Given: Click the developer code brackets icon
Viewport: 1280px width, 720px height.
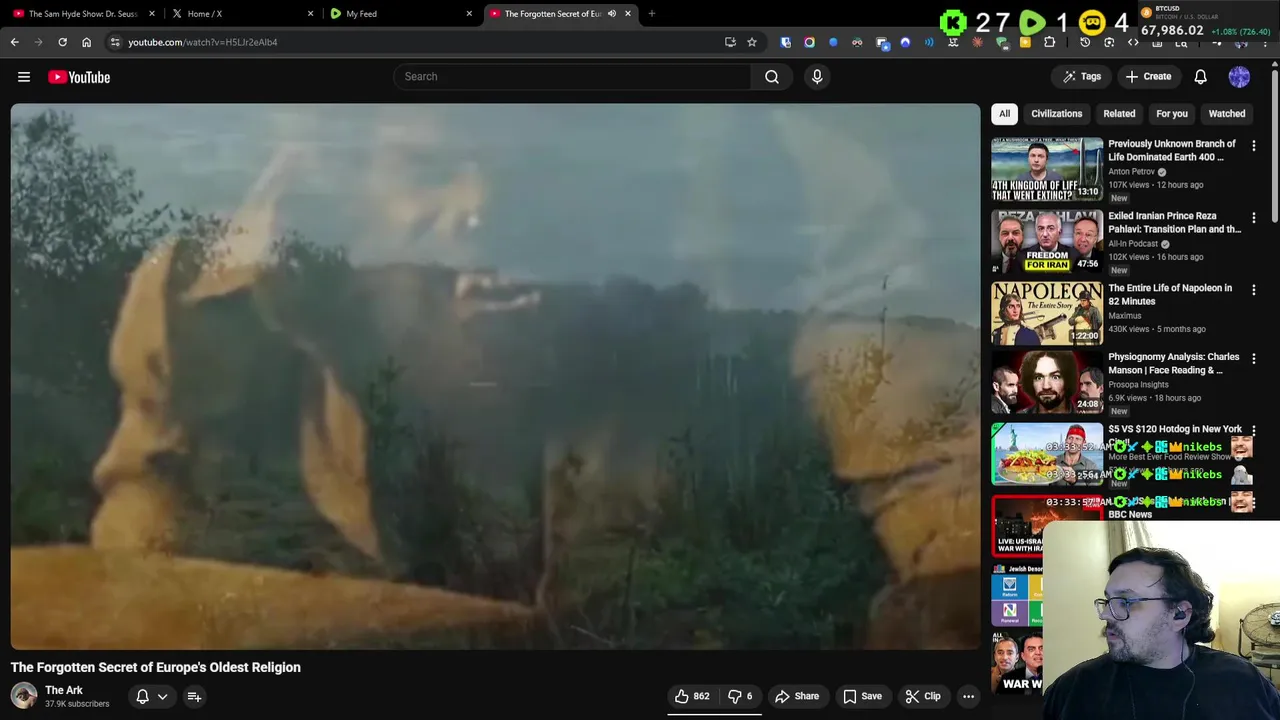Looking at the screenshot, I should 1133,42.
